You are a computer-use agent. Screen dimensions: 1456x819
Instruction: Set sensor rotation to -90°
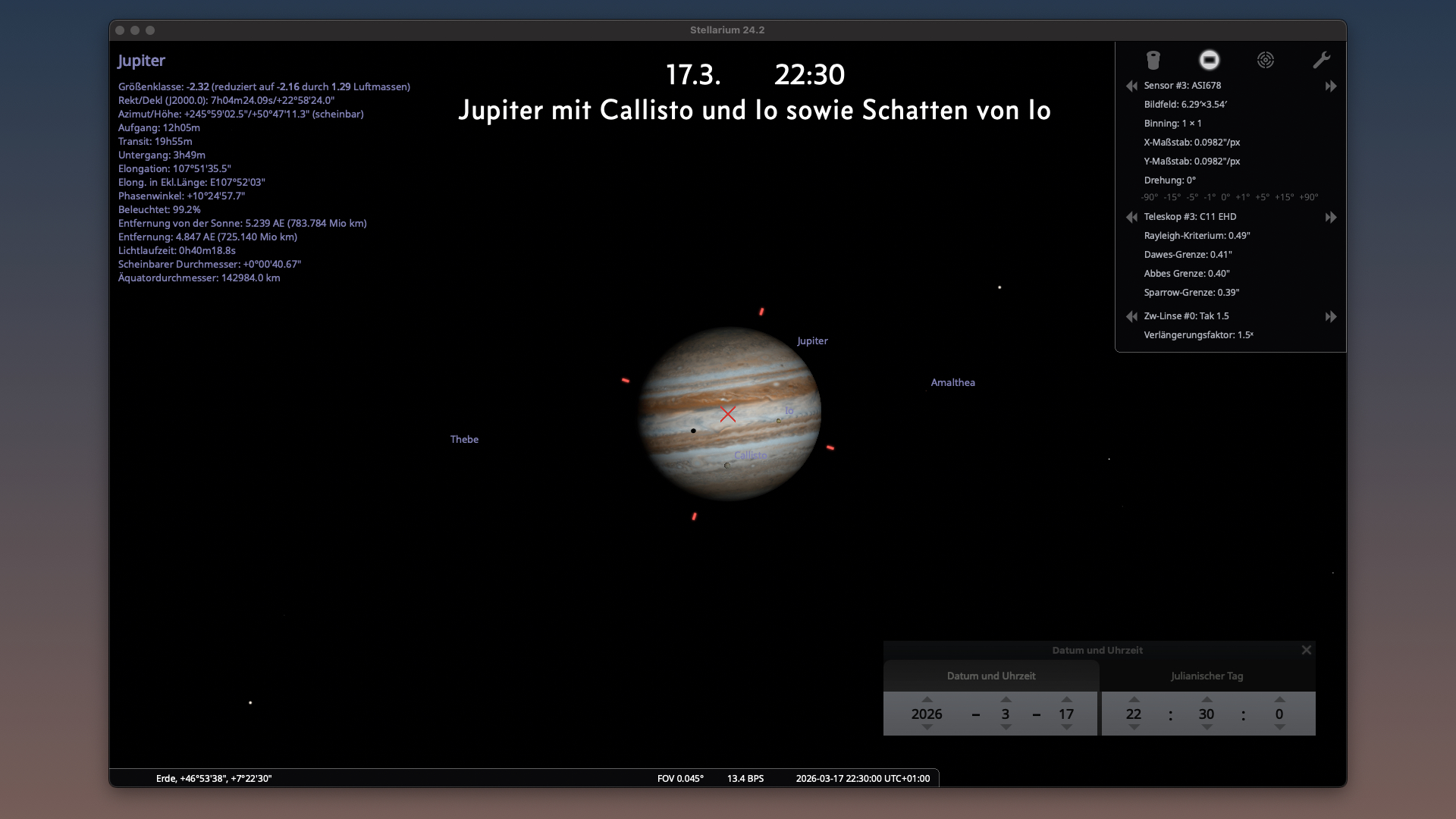point(1150,197)
